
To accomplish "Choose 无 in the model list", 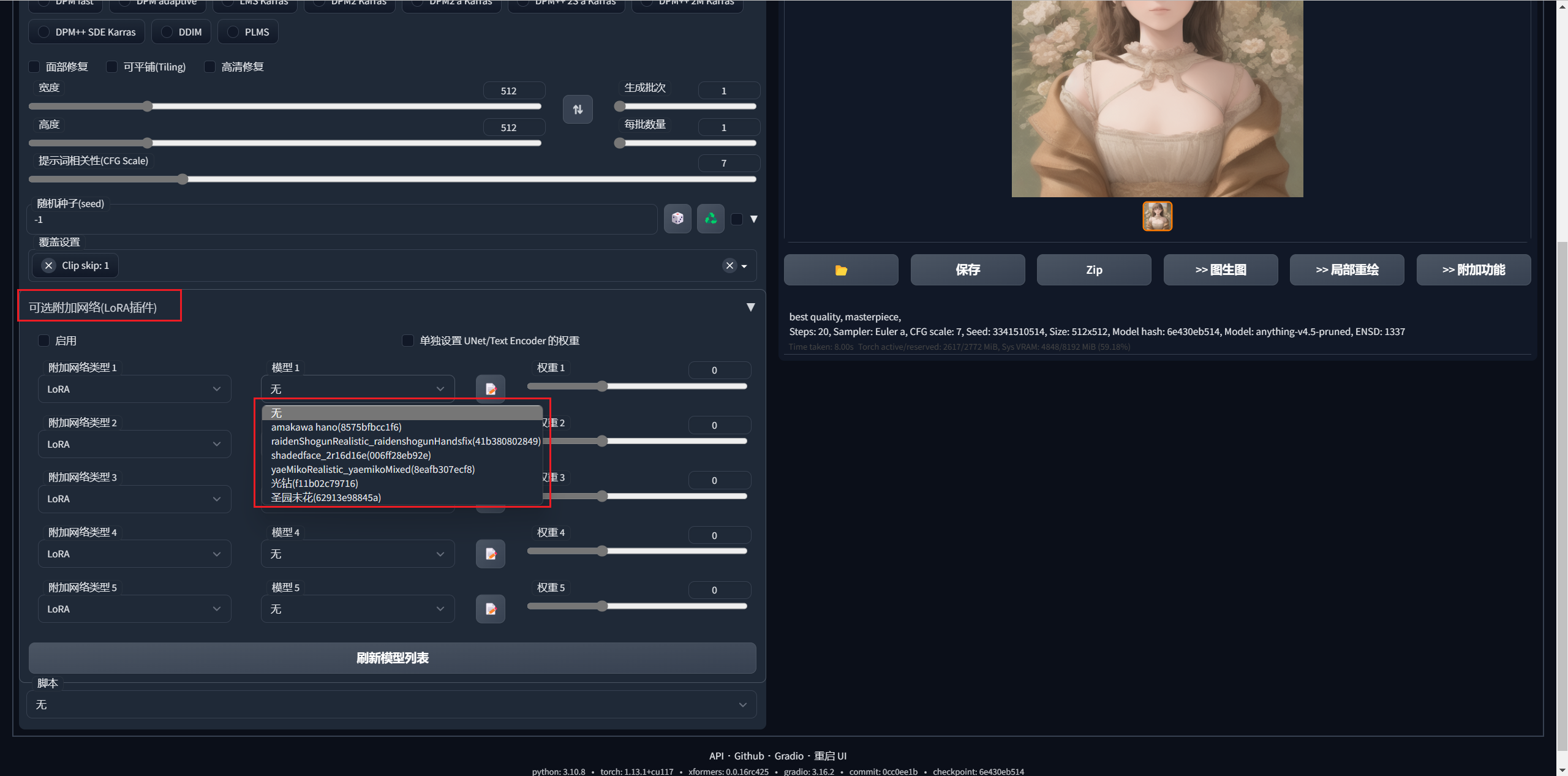I will click(402, 413).
